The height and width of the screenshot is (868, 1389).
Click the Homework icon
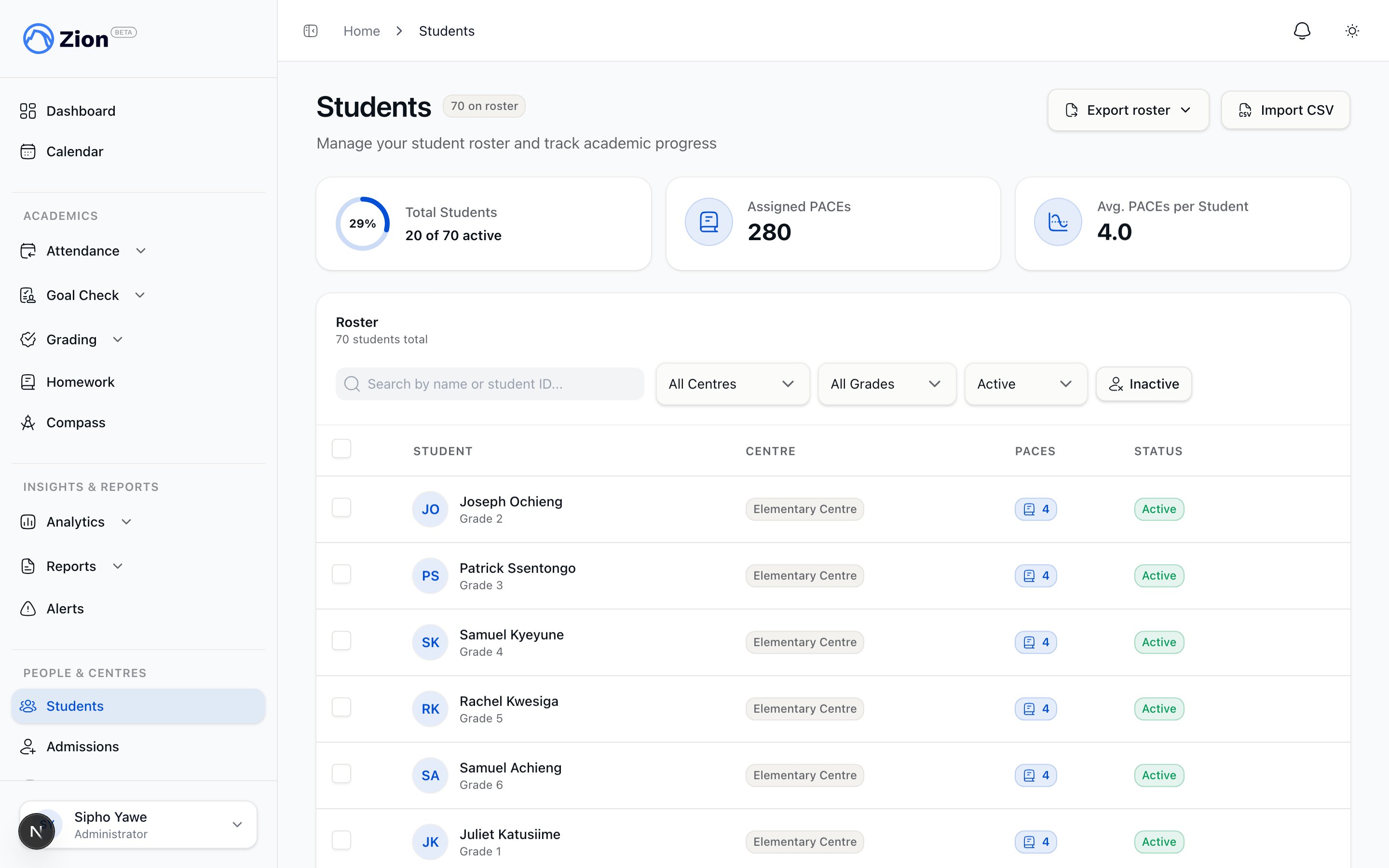27,382
